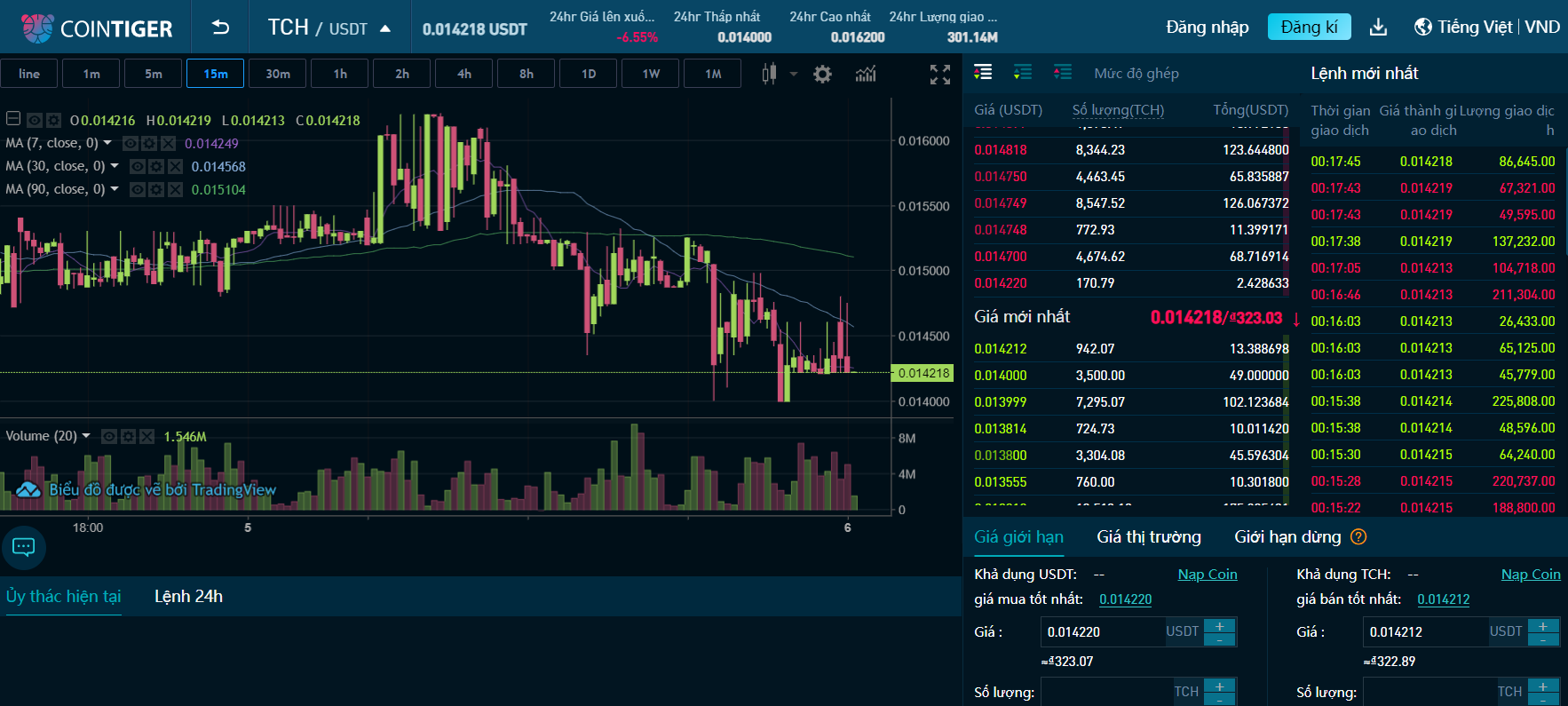
Task: Open the Ủy thác hiện tại tab
Action: 63,596
